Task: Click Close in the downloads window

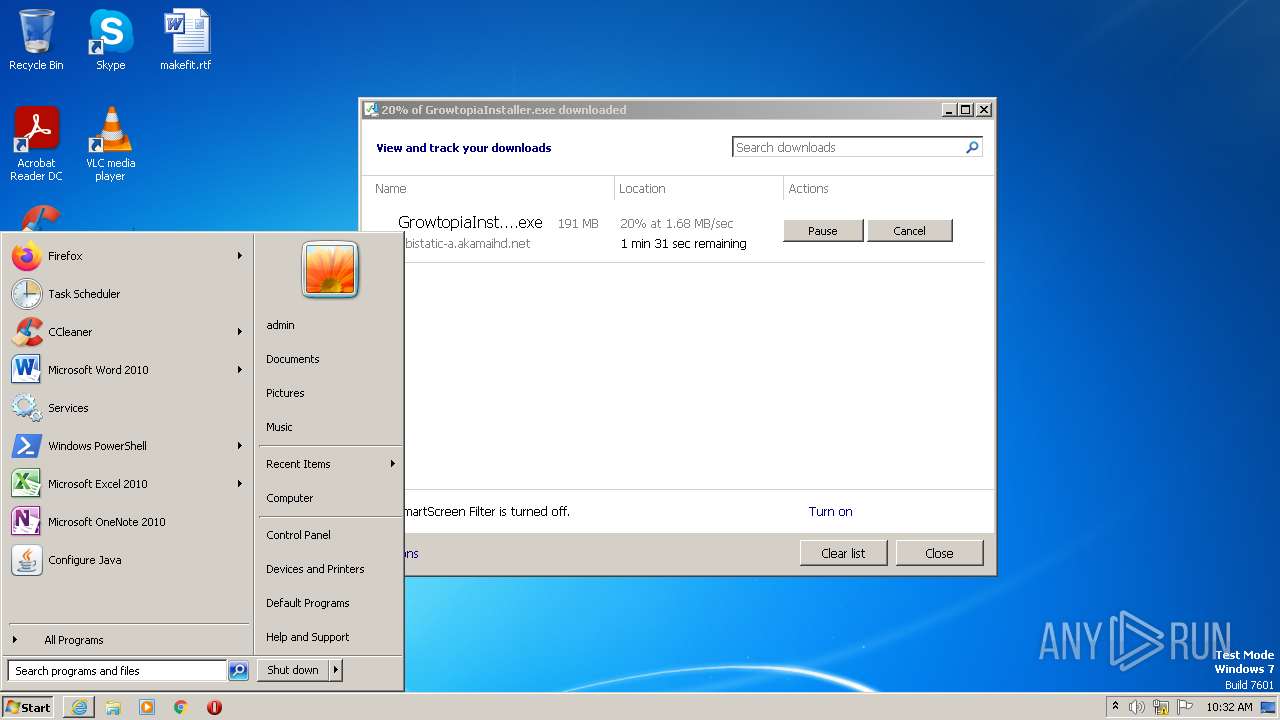Action: (x=939, y=553)
